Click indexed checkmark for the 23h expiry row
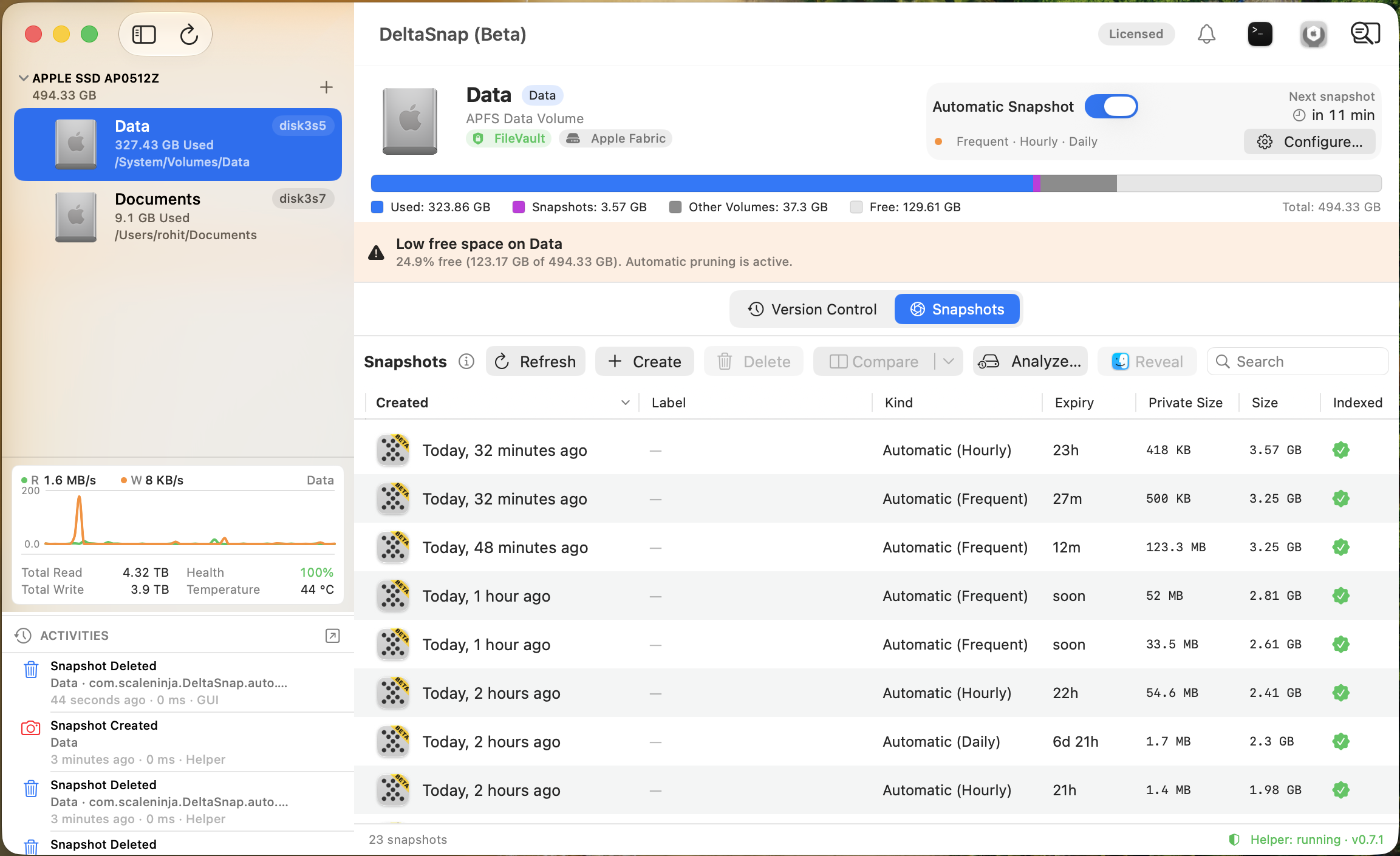This screenshot has height=856, width=1400. click(x=1340, y=450)
